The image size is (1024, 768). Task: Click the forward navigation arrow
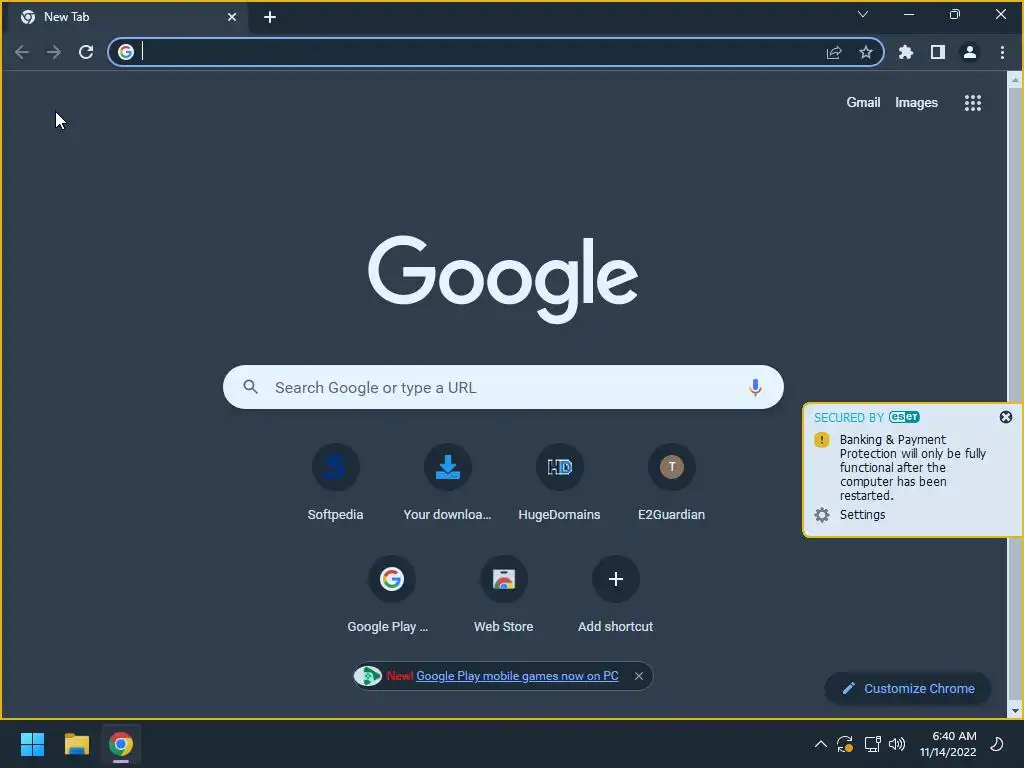[x=54, y=52]
